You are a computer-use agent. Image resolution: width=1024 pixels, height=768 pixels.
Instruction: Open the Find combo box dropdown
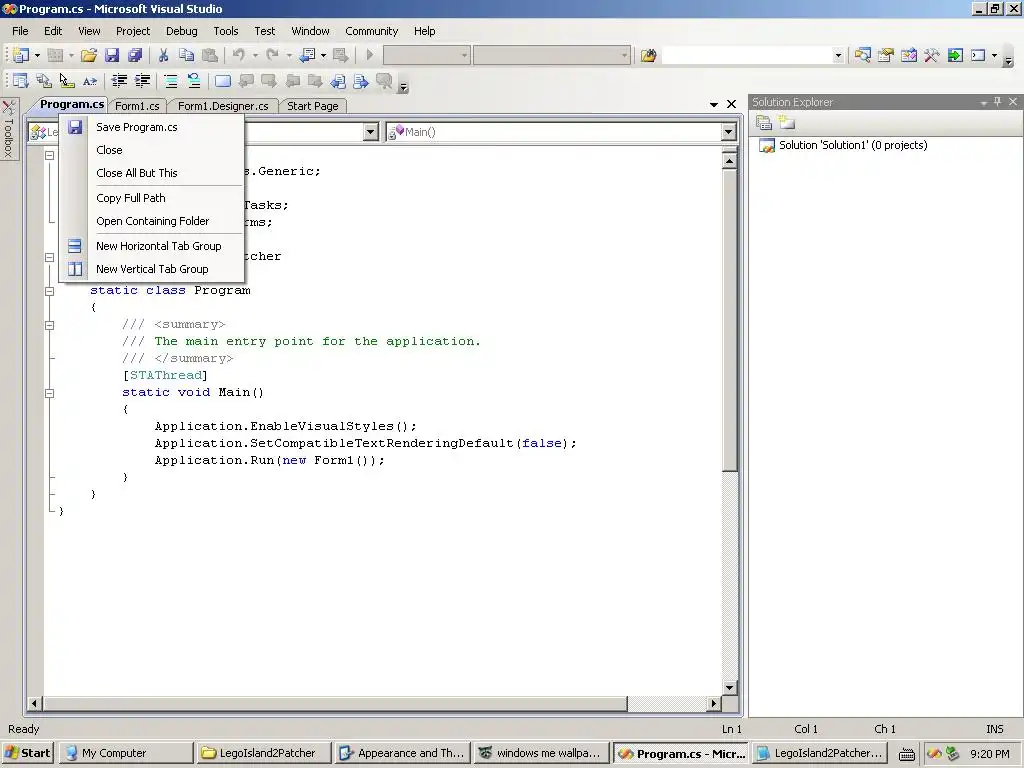pyautogui.click(x=838, y=56)
